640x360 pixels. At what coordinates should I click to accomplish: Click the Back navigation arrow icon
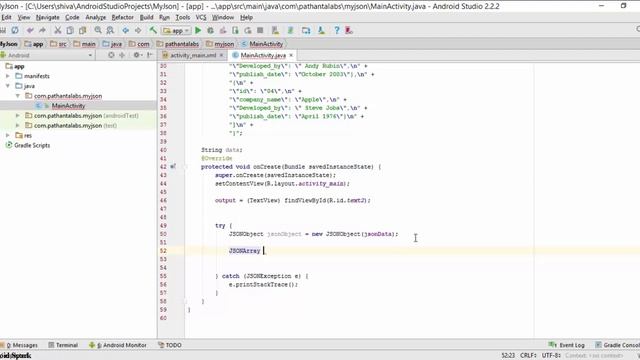[126, 30]
